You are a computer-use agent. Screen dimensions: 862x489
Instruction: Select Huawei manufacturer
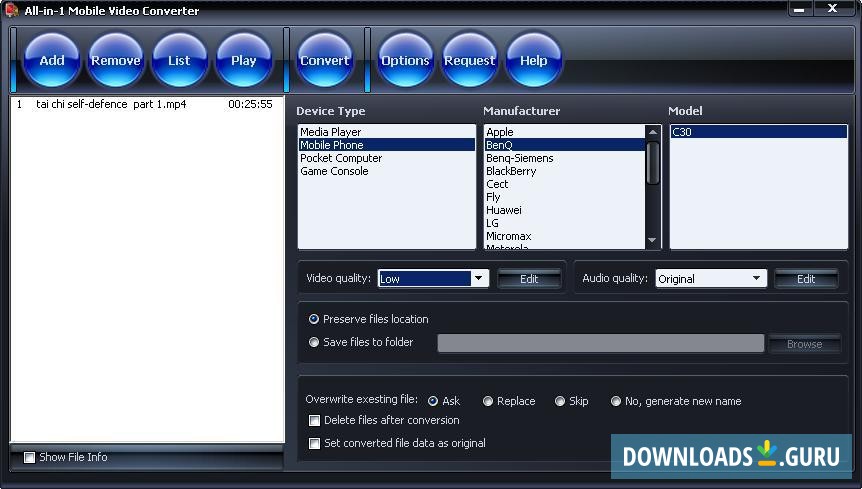(x=565, y=210)
